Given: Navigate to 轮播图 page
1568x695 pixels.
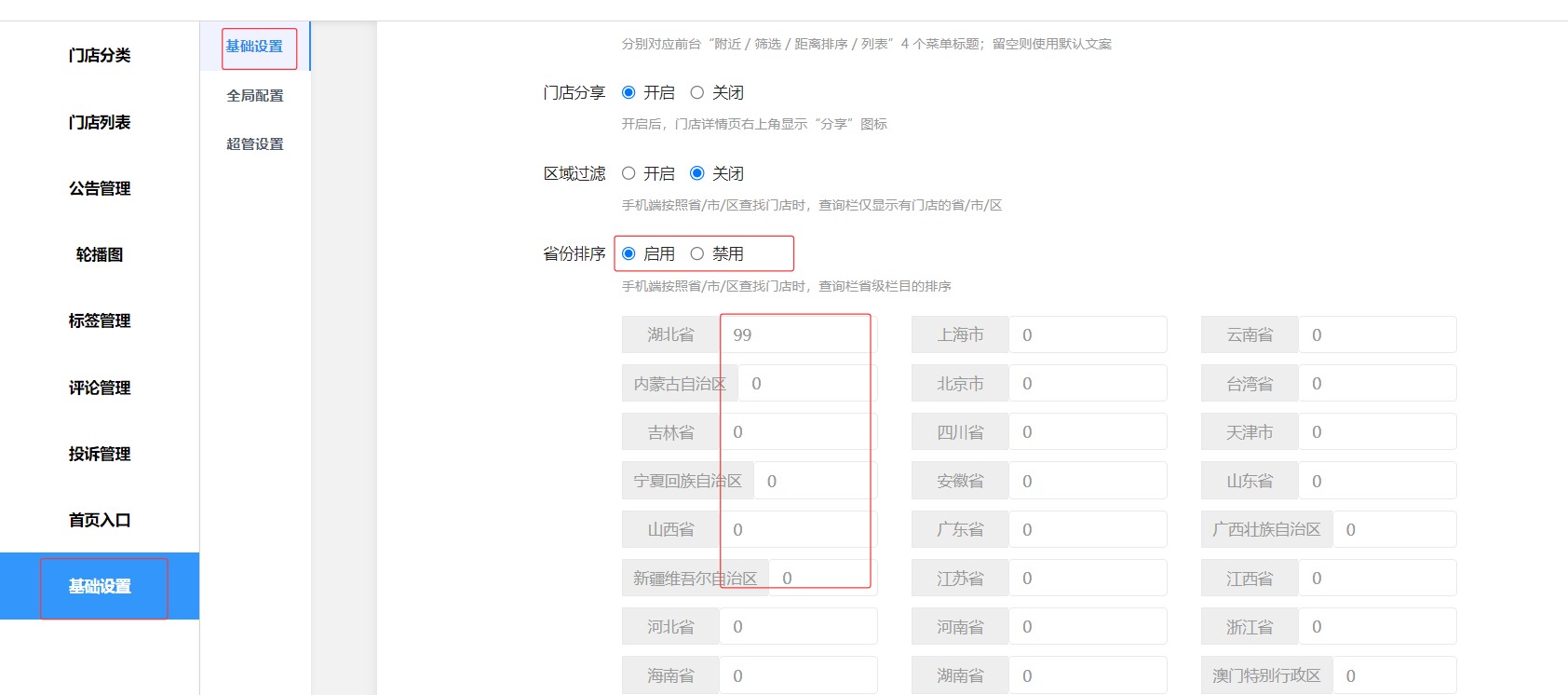Looking at the screenshot, I should (100, 254).
